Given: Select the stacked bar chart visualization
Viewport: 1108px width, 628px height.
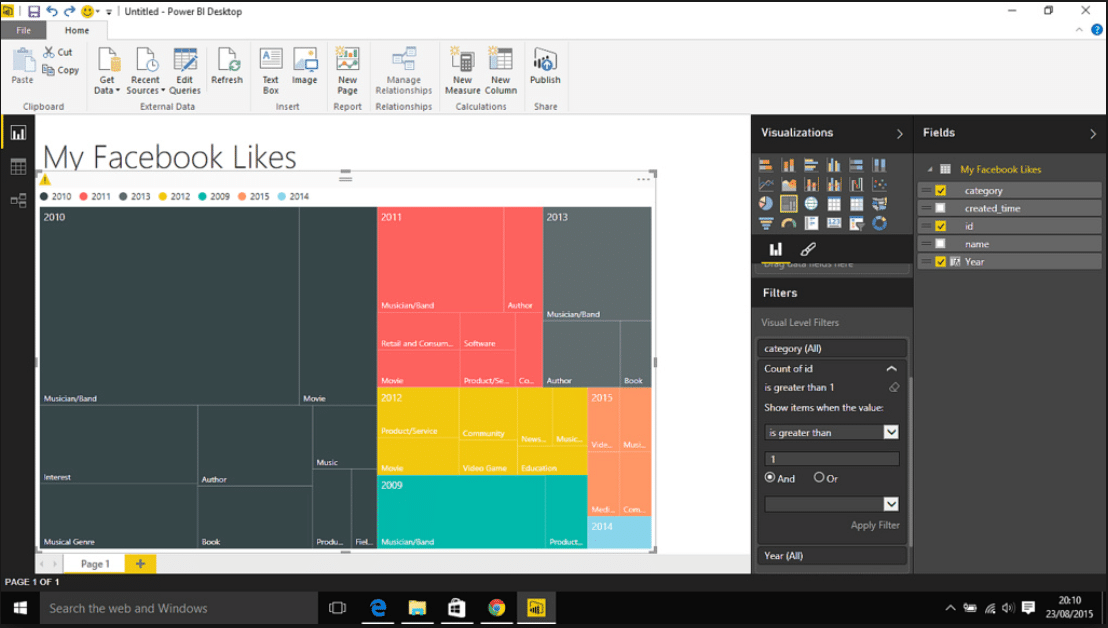Looking at the screenshot, I should (x=766, y=165).
